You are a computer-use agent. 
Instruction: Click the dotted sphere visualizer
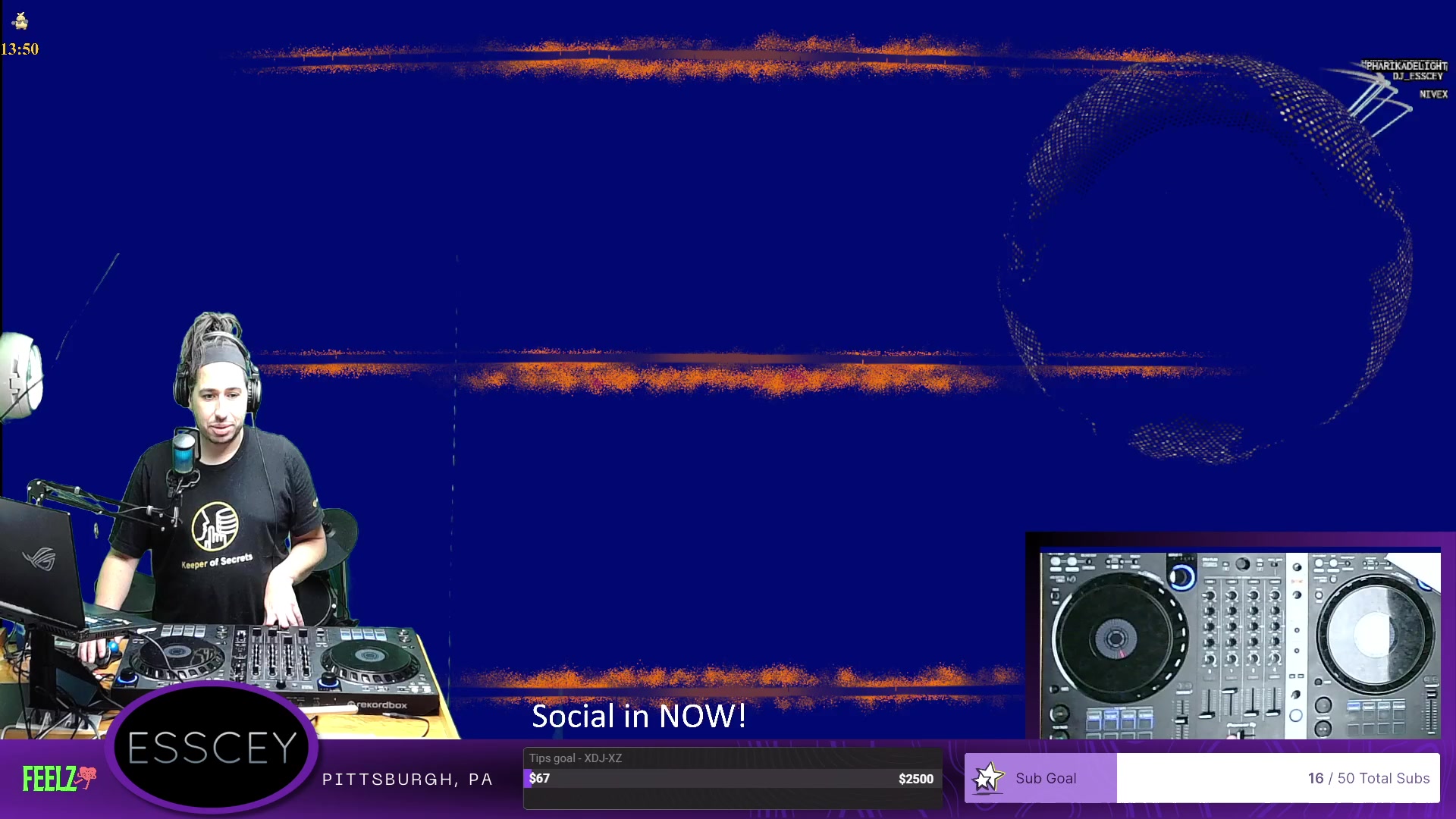tap(1206, 258)
